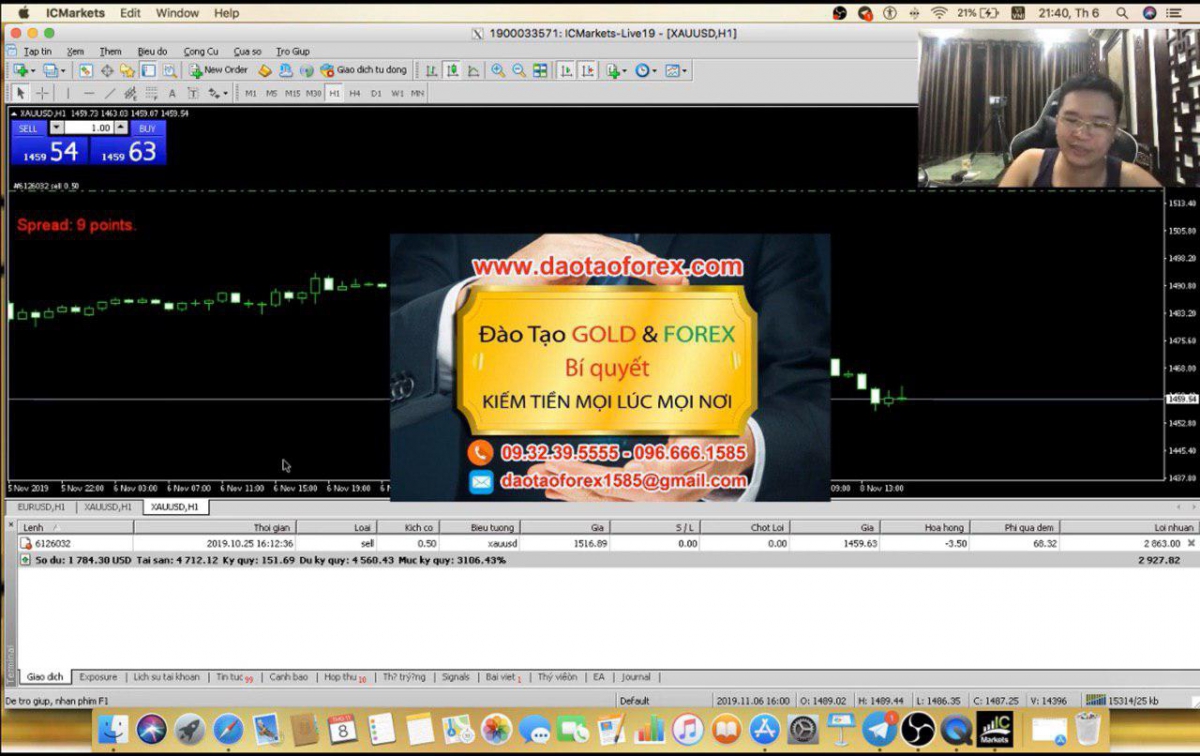Screen dimensions: 1200x756
Task: Click the BUY button in one-click panel
Action: [x=147, y=128]
